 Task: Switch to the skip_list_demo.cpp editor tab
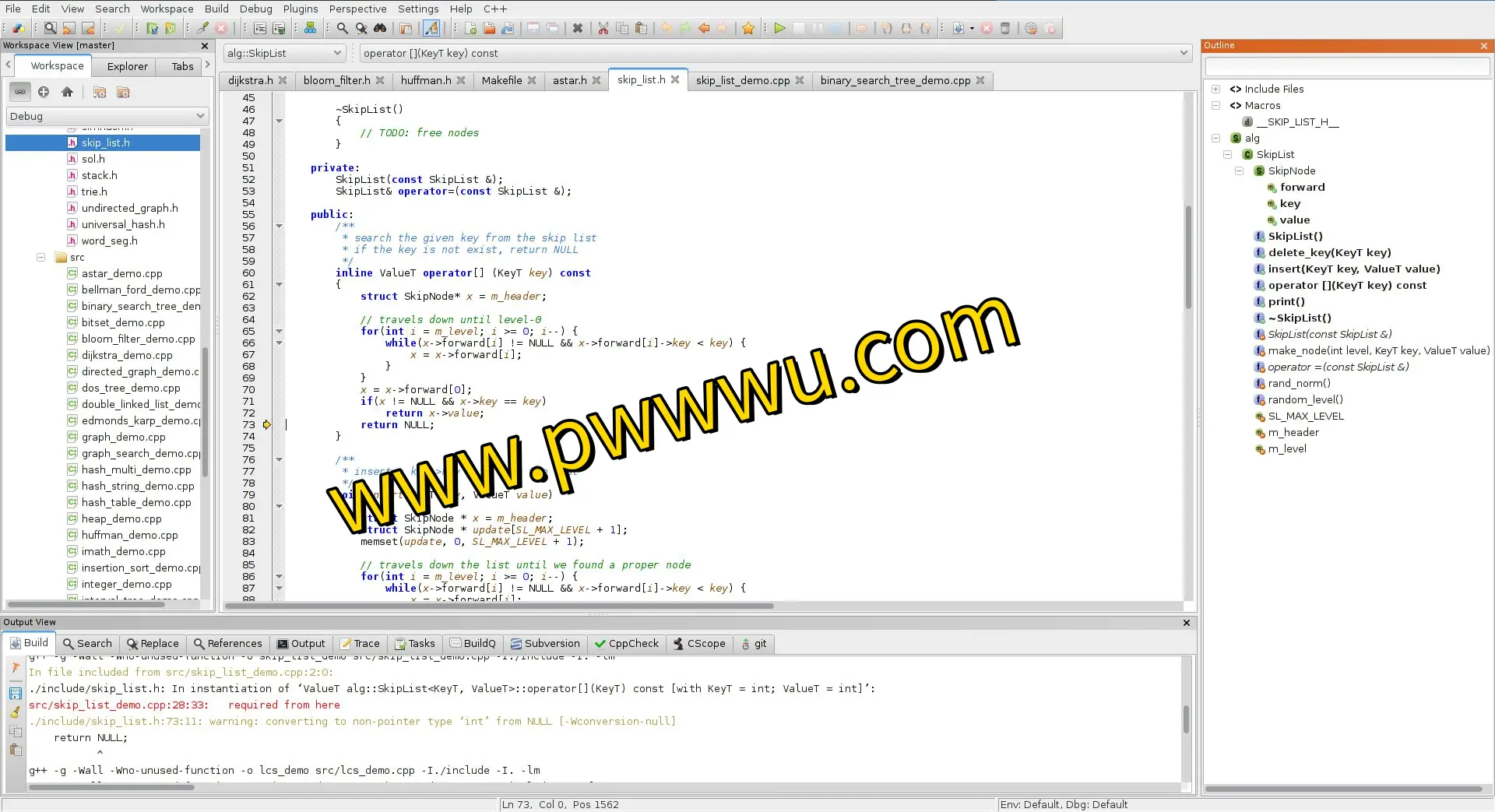[742, 80]
